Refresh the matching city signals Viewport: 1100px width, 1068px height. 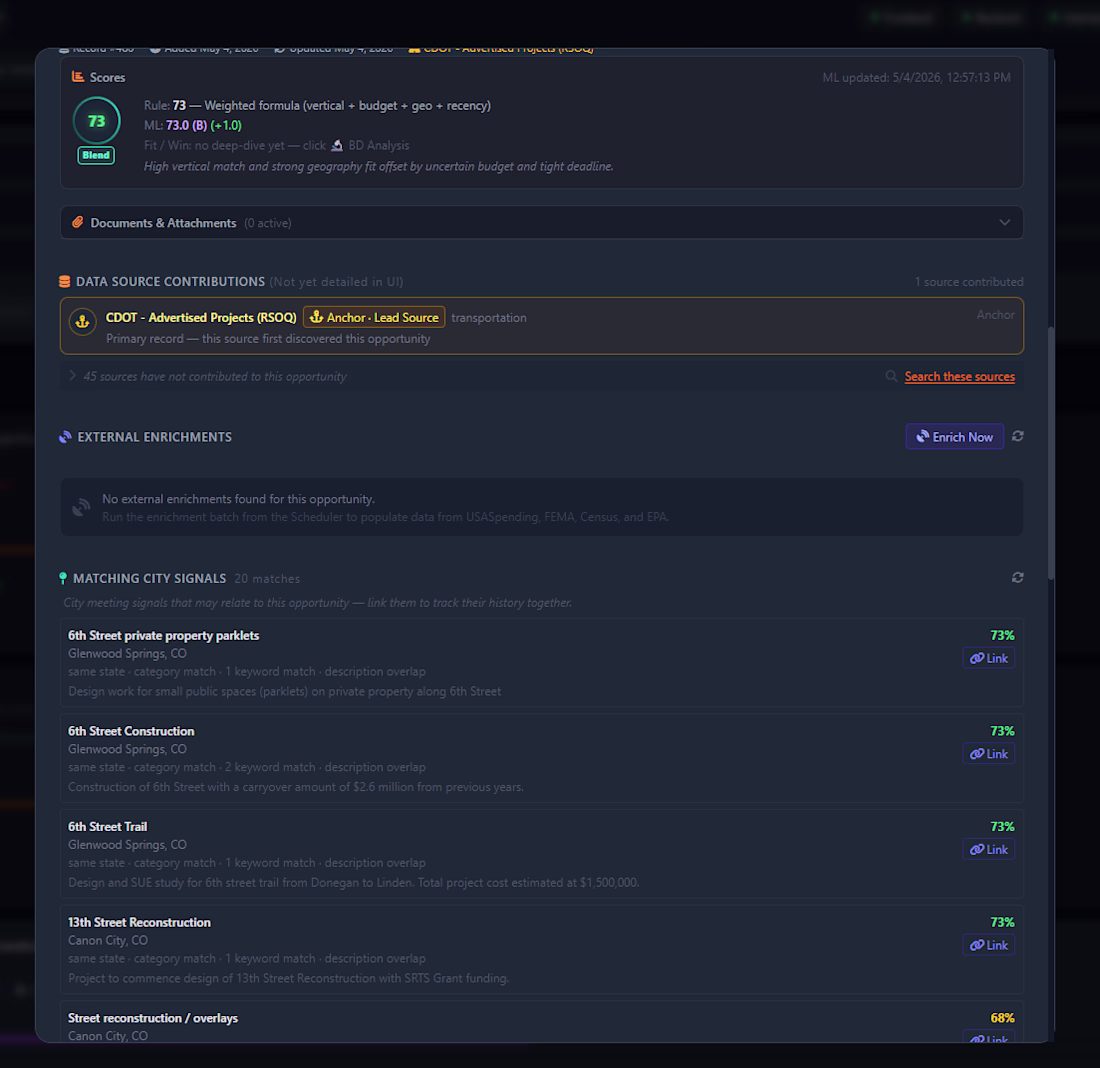1017,578
